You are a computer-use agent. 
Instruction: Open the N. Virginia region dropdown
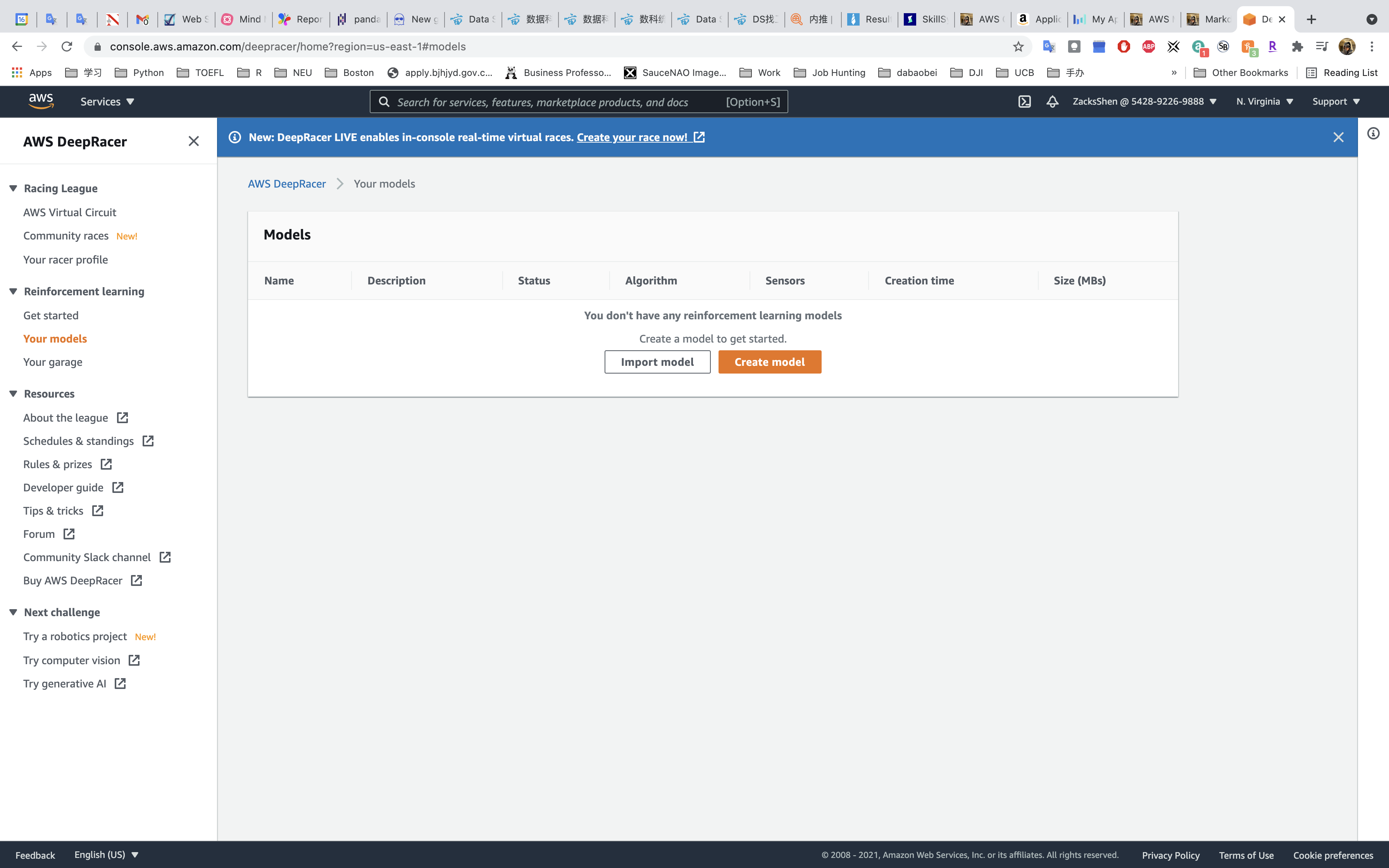tap(1265, 102)
